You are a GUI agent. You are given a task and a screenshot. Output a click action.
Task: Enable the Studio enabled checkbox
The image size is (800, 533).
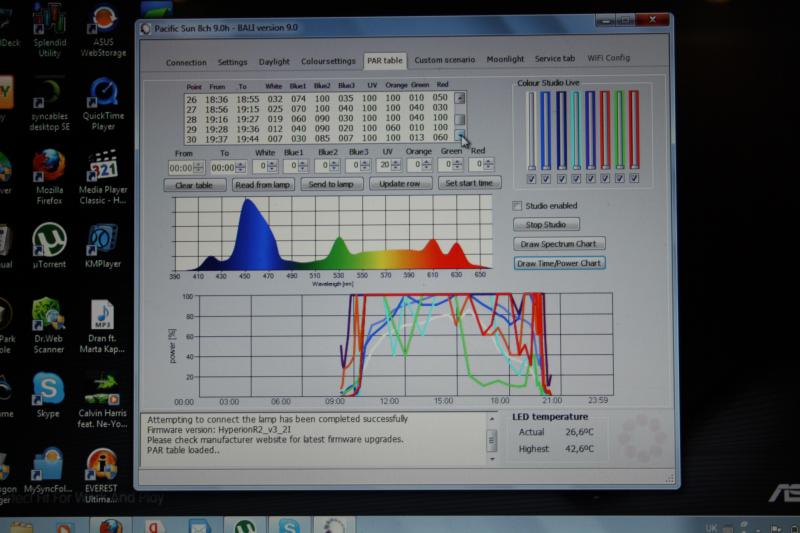click(x=517, y=206)
